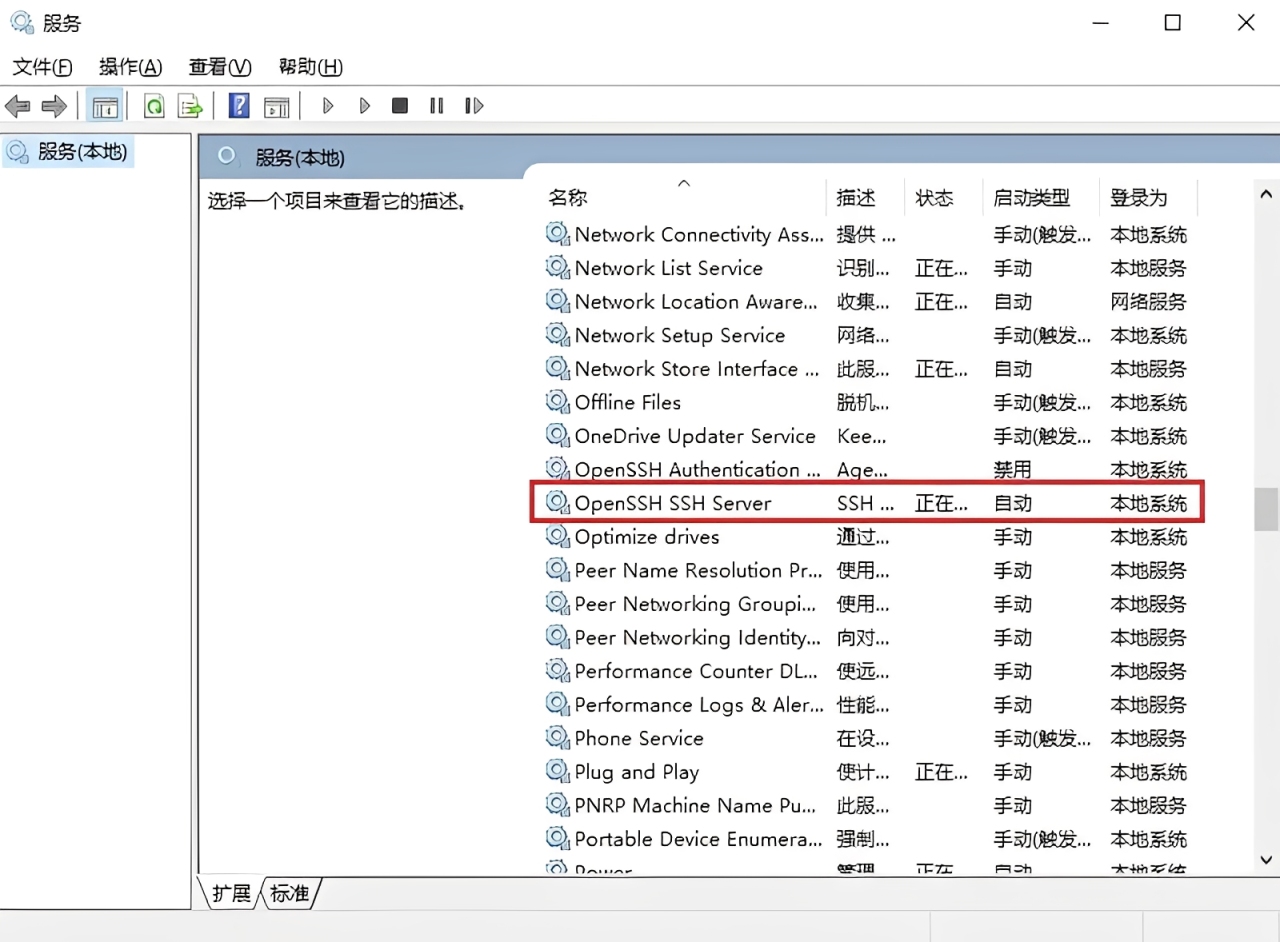Screen dimensions: 1280x942
Task: Select the Performance Counter DL... service
Action: (x=867, y=671)
